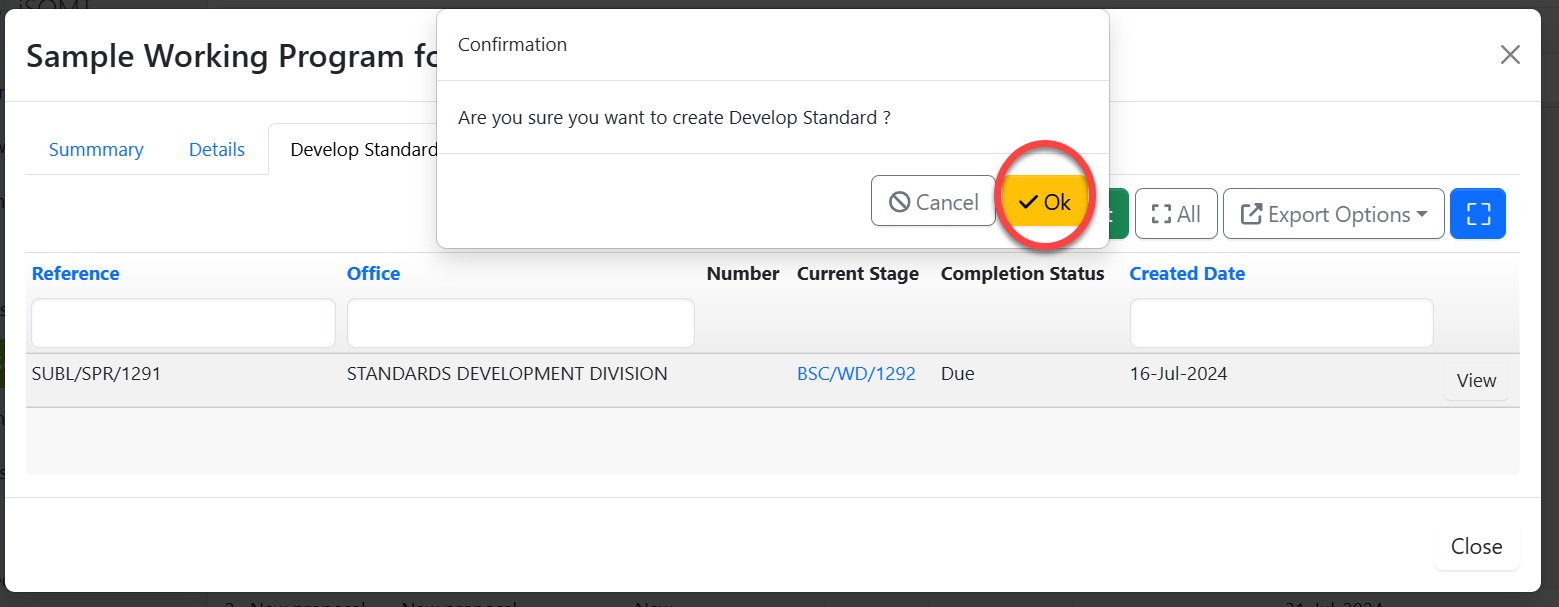Sort by Created Date column header
Image resolution: width=1559 pixels, height=607 pixels.
(1187, 273)
